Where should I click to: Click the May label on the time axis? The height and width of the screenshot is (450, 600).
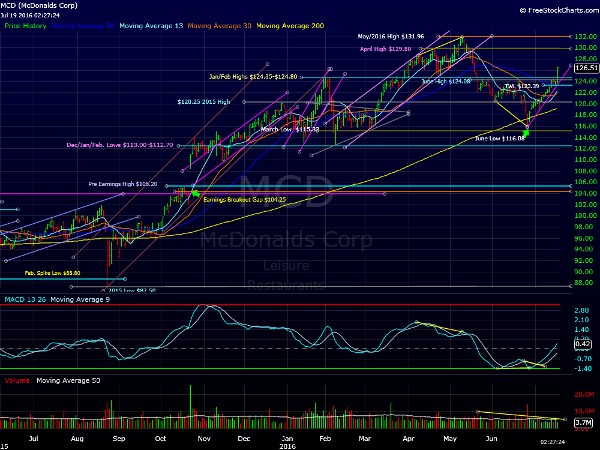(450, 439)
